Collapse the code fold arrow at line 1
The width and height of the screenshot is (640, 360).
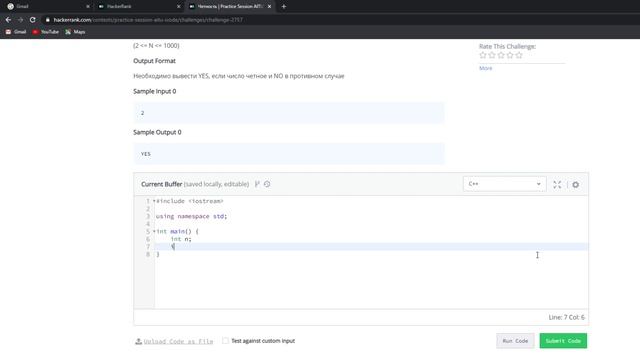click(x=154, y=201)
